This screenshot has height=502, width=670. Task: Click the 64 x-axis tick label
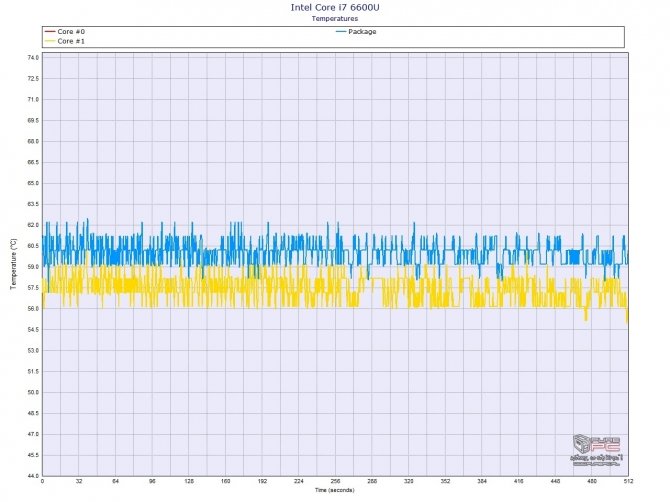pyautogui.click(x=115, y=481)
